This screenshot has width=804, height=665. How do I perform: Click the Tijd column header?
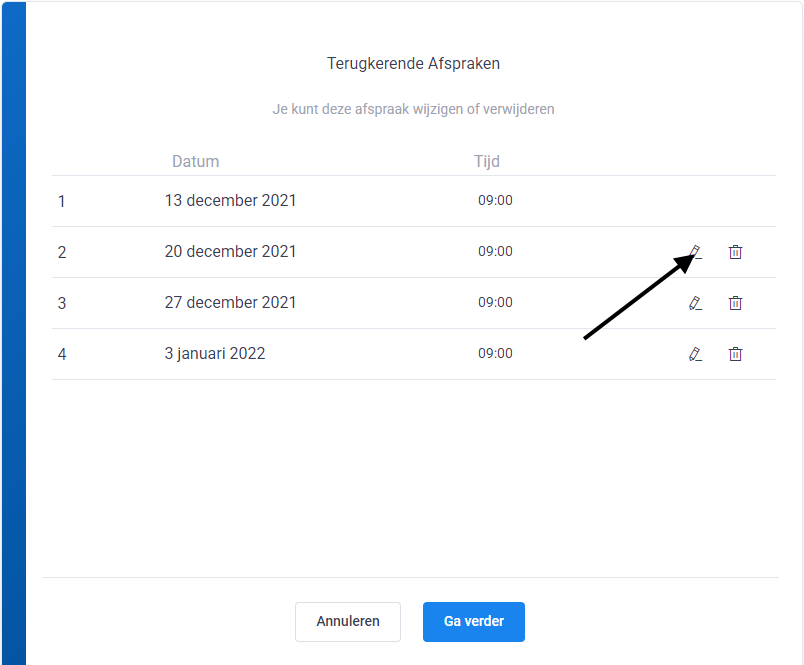pyautogui.click(x=487, y=162)
